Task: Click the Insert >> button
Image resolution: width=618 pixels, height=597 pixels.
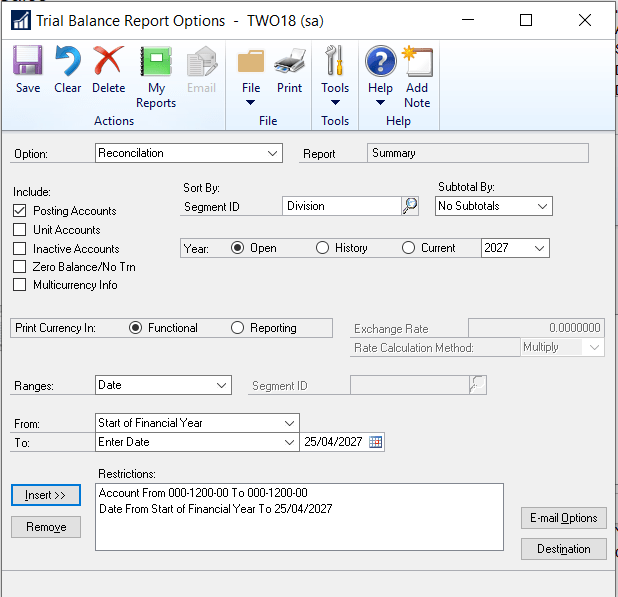Action: (x=46, y=495)
